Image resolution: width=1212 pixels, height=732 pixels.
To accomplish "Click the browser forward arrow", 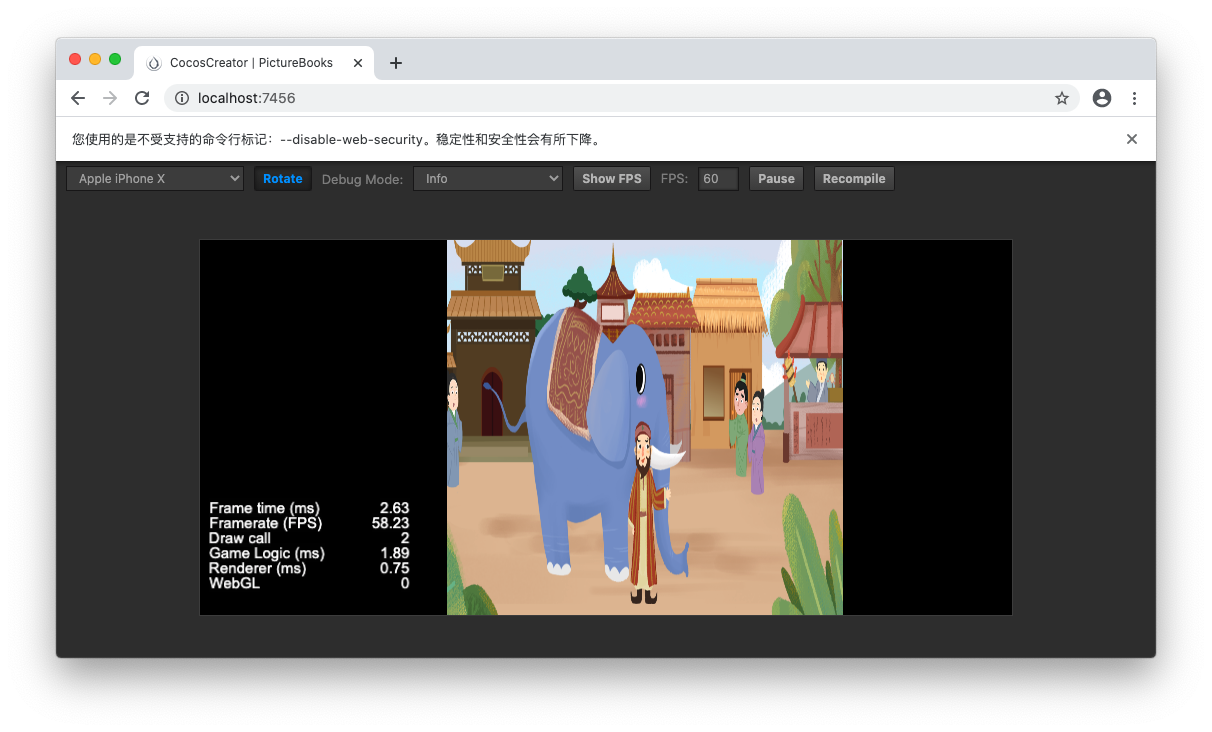I will click(x=110, y=98).
